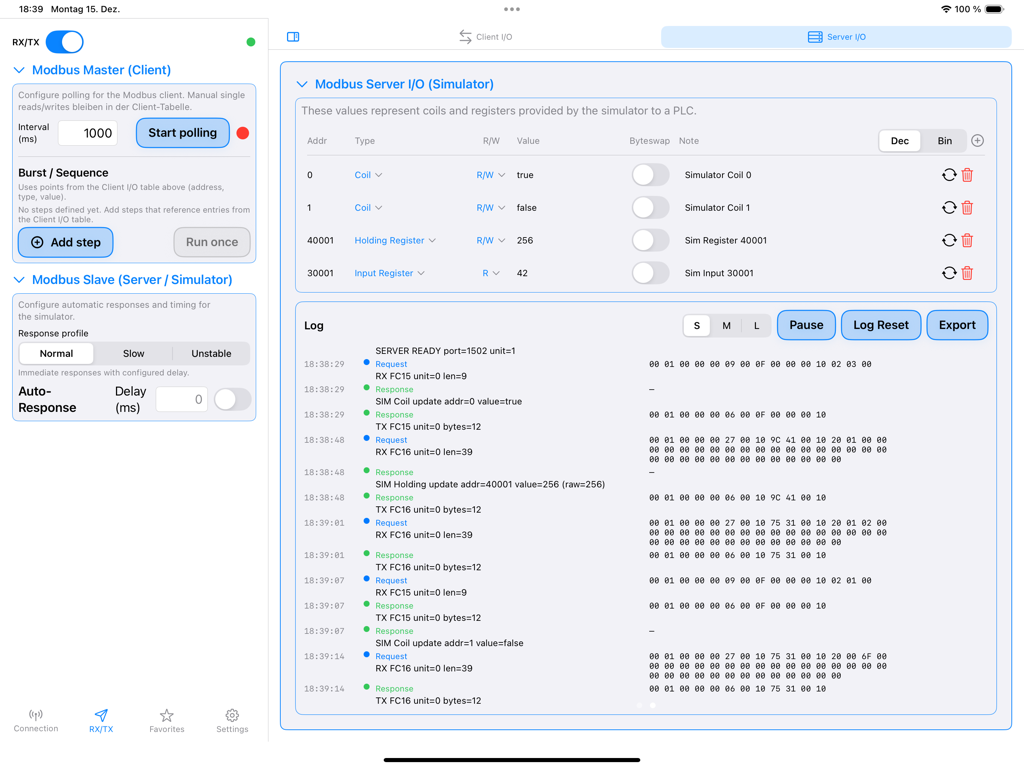Screen dimensions: 1024x768
Task: Open the sidebar split-view icon top left
Action: [x=293, y=36]
